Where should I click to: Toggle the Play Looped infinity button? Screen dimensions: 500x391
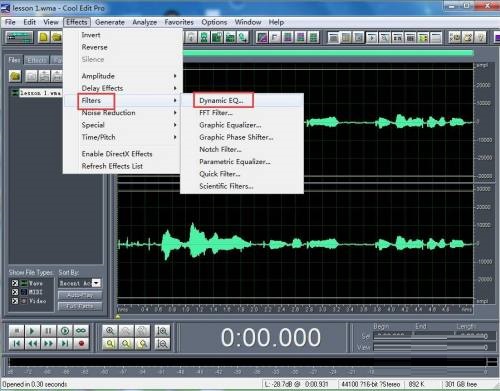tap(81, 331)
